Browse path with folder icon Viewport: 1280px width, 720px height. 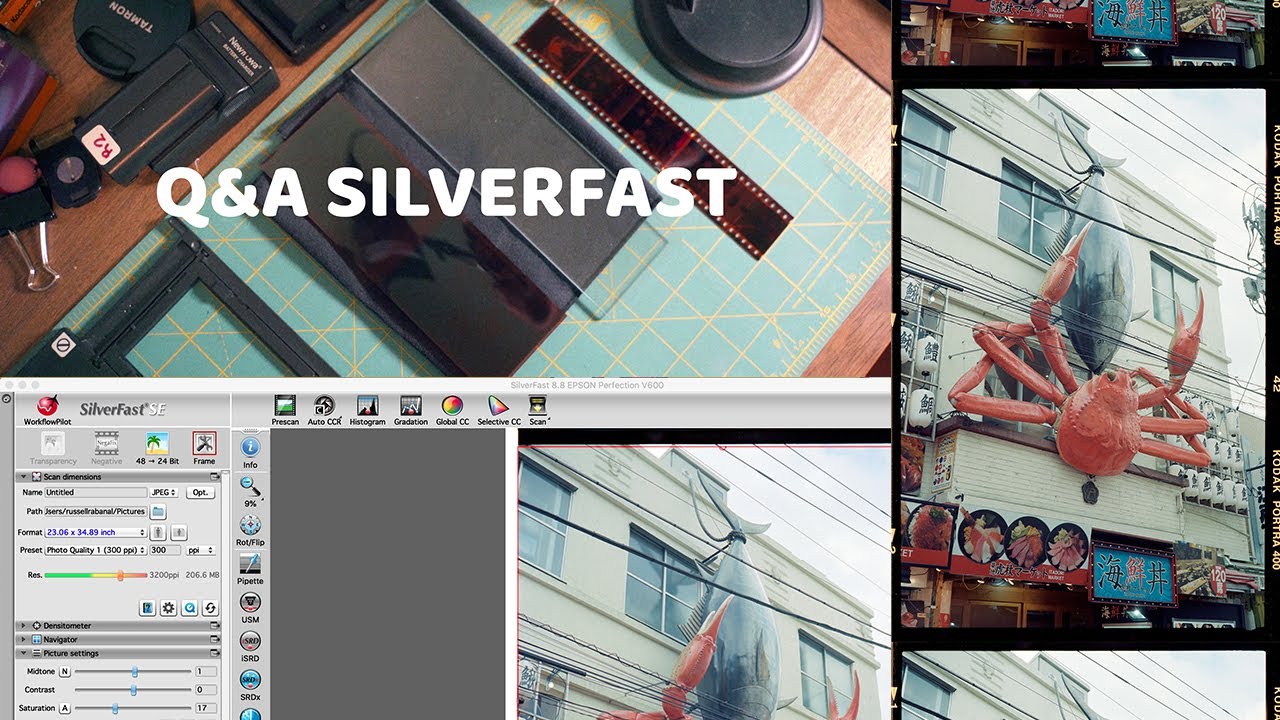[158, 511]
